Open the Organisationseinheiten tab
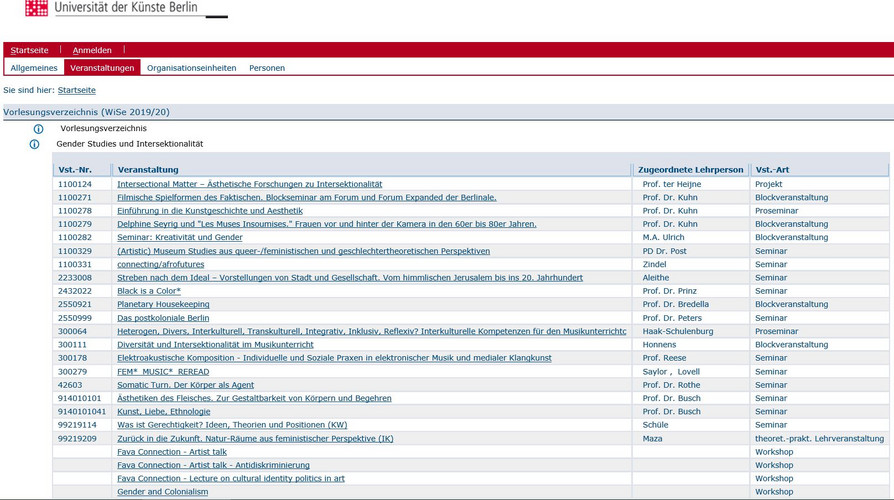This screenshot has height=500, width=894. click(192, 68)
